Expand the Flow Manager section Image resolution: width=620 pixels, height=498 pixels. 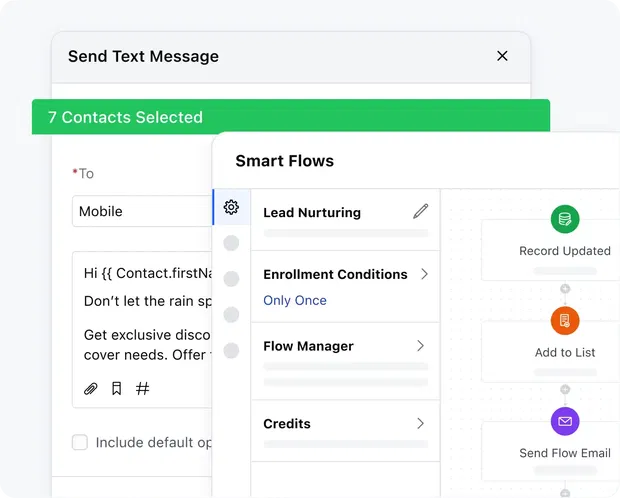coord(345,346)
